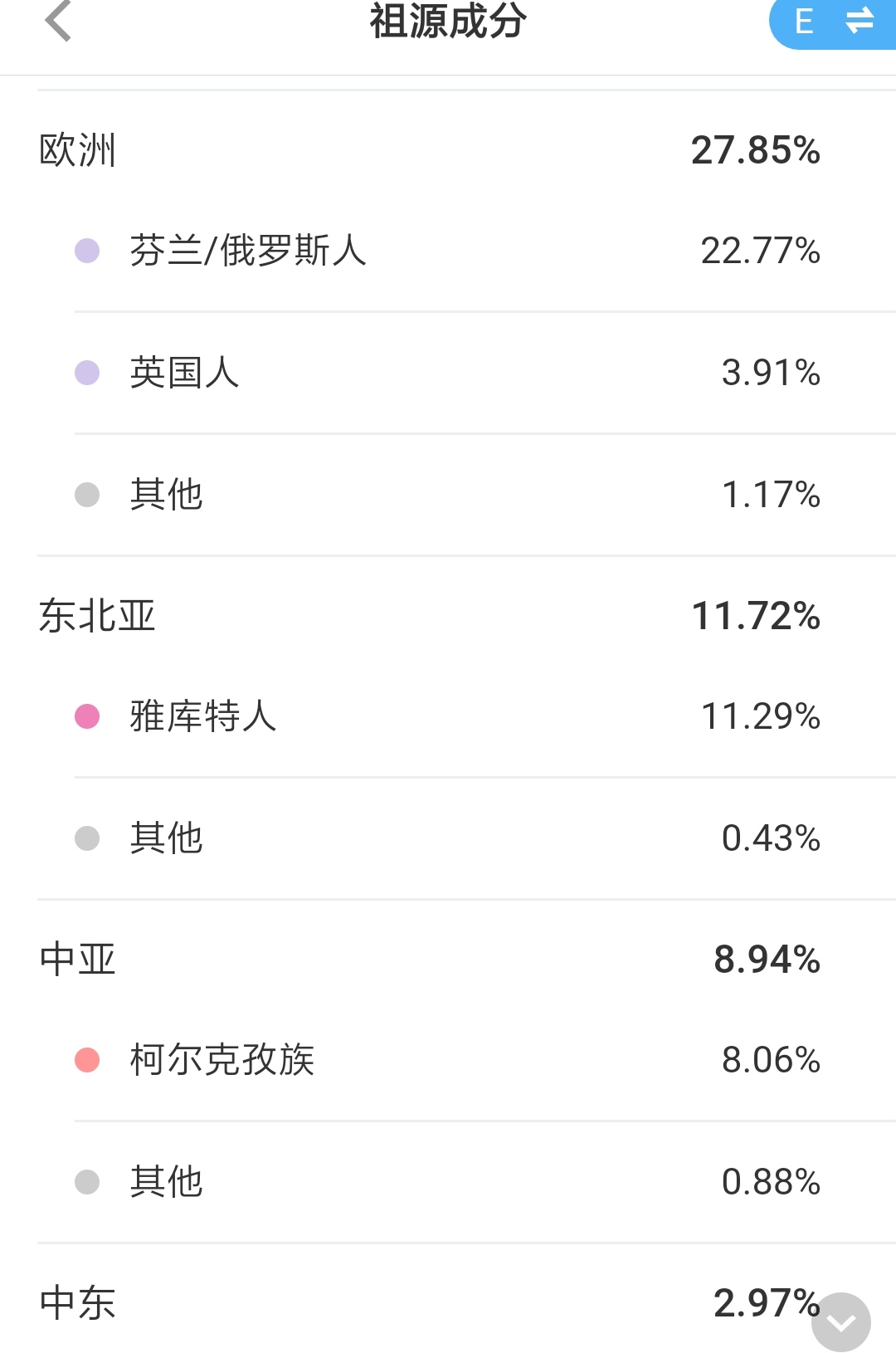The image size is (896, 1353).
Task: Select the 中亚 region header
Action: click(x=448, y=960)
